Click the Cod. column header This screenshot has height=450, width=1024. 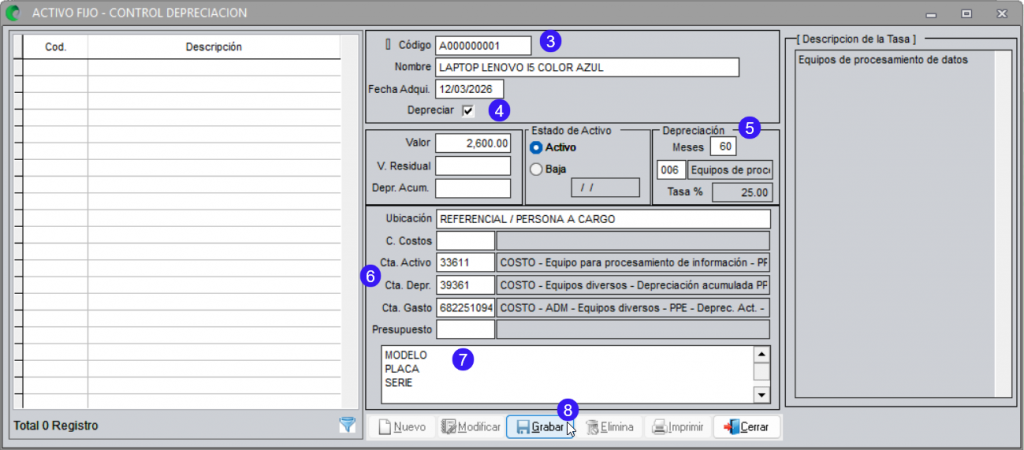click(56, 47)
